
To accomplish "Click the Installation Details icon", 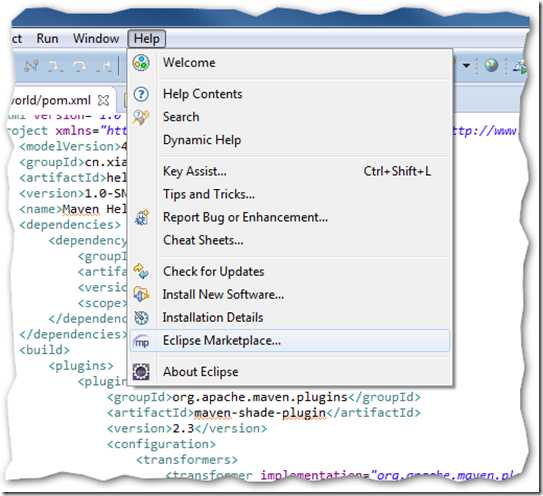I will coord(141,318).
